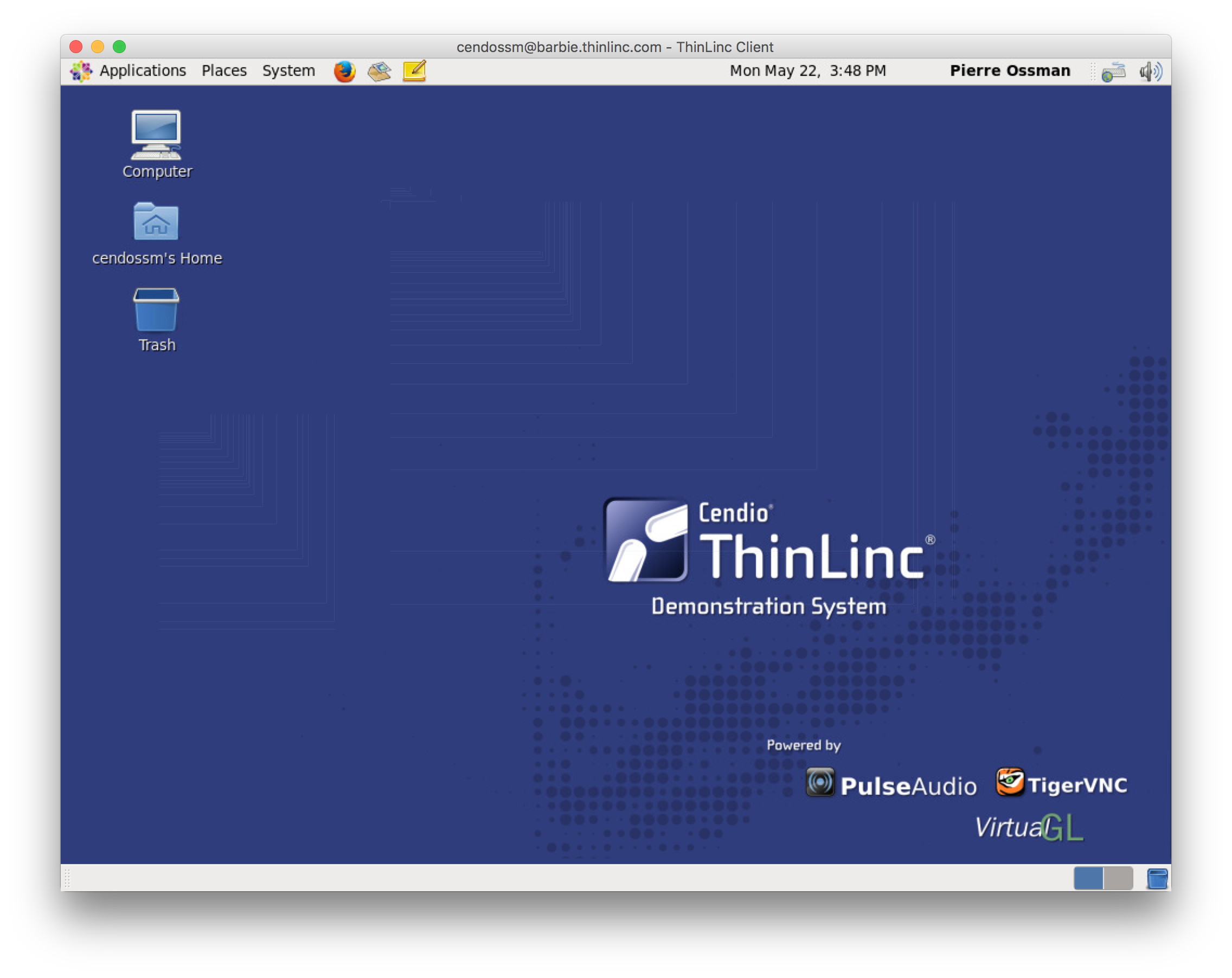Click the volume speaker tray icon
Screen dimensions: 1232x978
[1150, 72]
